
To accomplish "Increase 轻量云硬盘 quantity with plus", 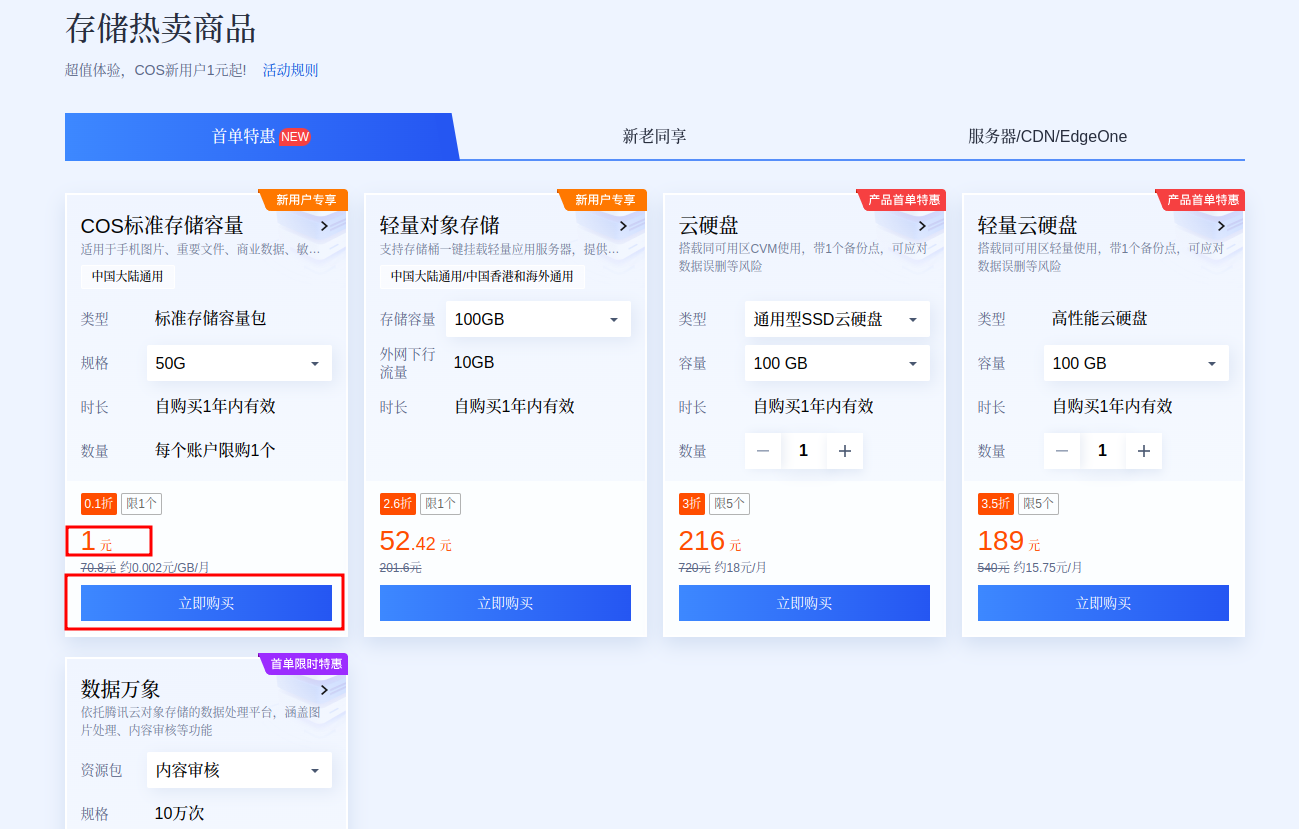I will (x=1143, y=451).
